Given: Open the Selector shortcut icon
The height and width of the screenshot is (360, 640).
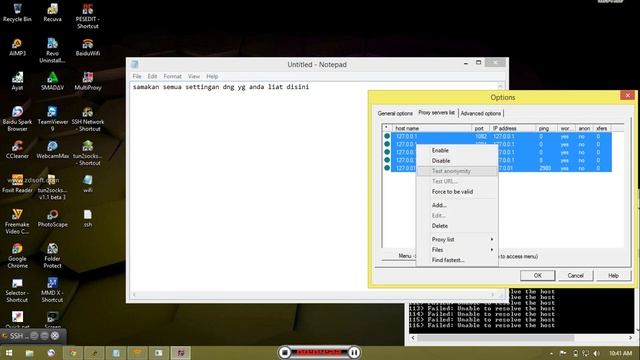Looking at the screenshot, I should 17,290.
